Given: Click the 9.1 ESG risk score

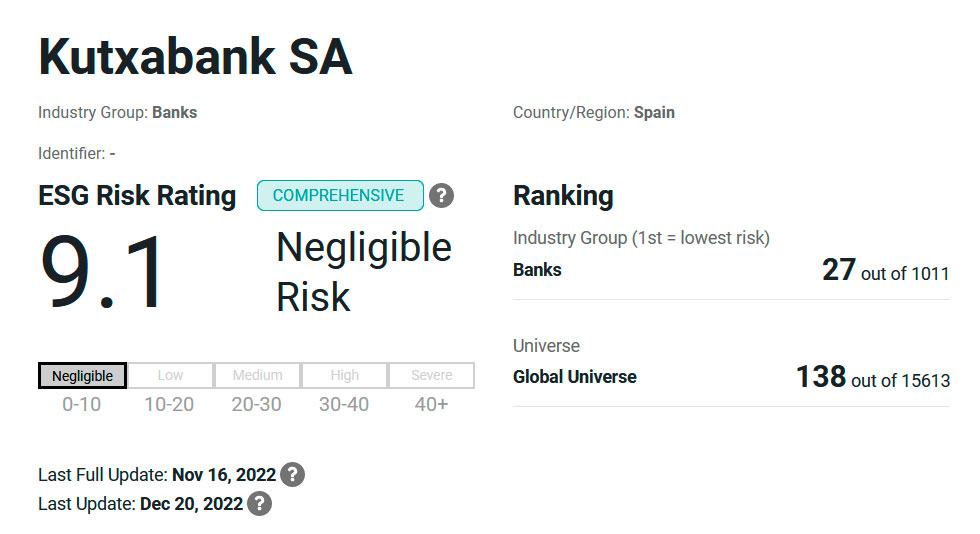Looking at the screenshot, I should coord(104,272).
